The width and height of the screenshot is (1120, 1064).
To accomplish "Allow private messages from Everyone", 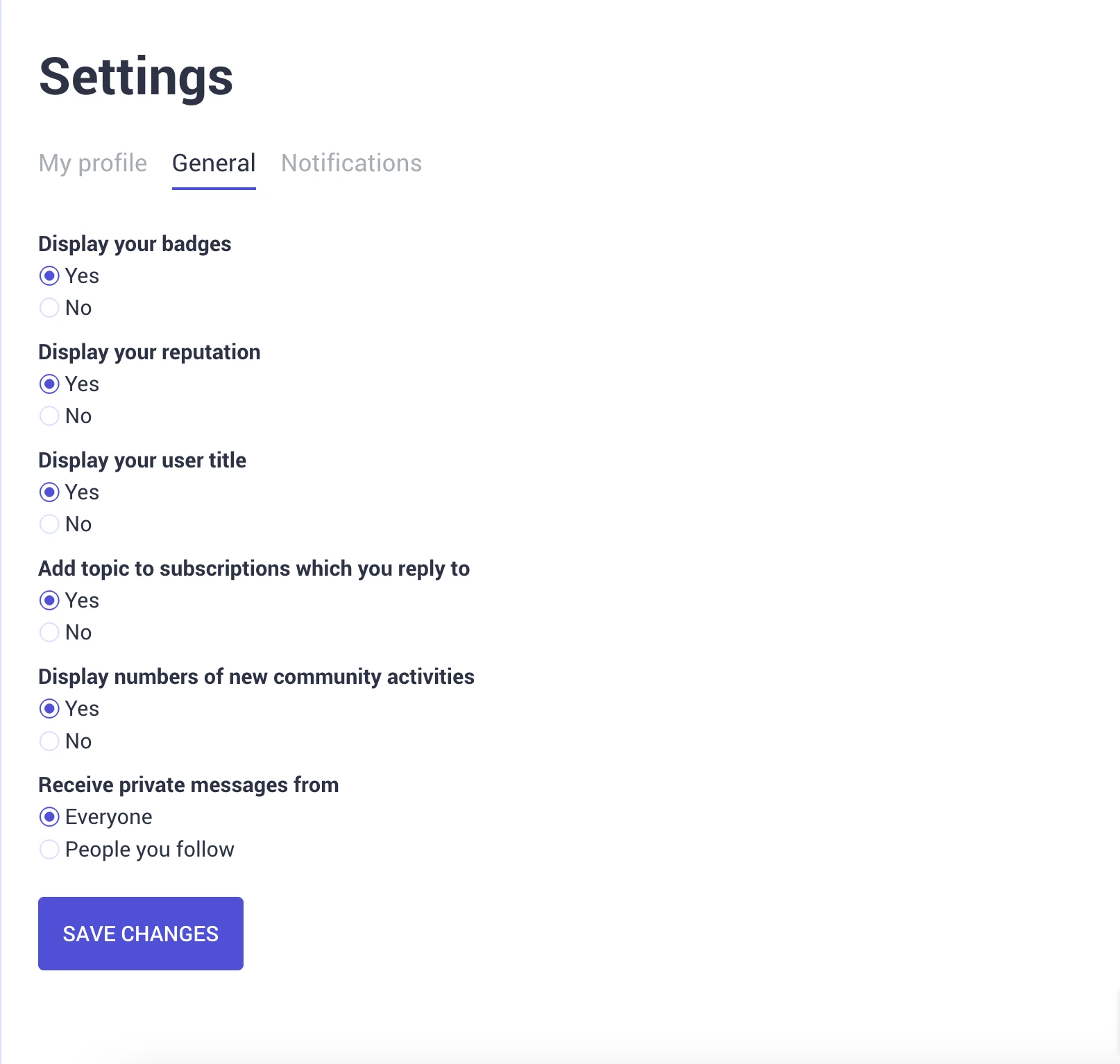I will click(x=49, y=817).
